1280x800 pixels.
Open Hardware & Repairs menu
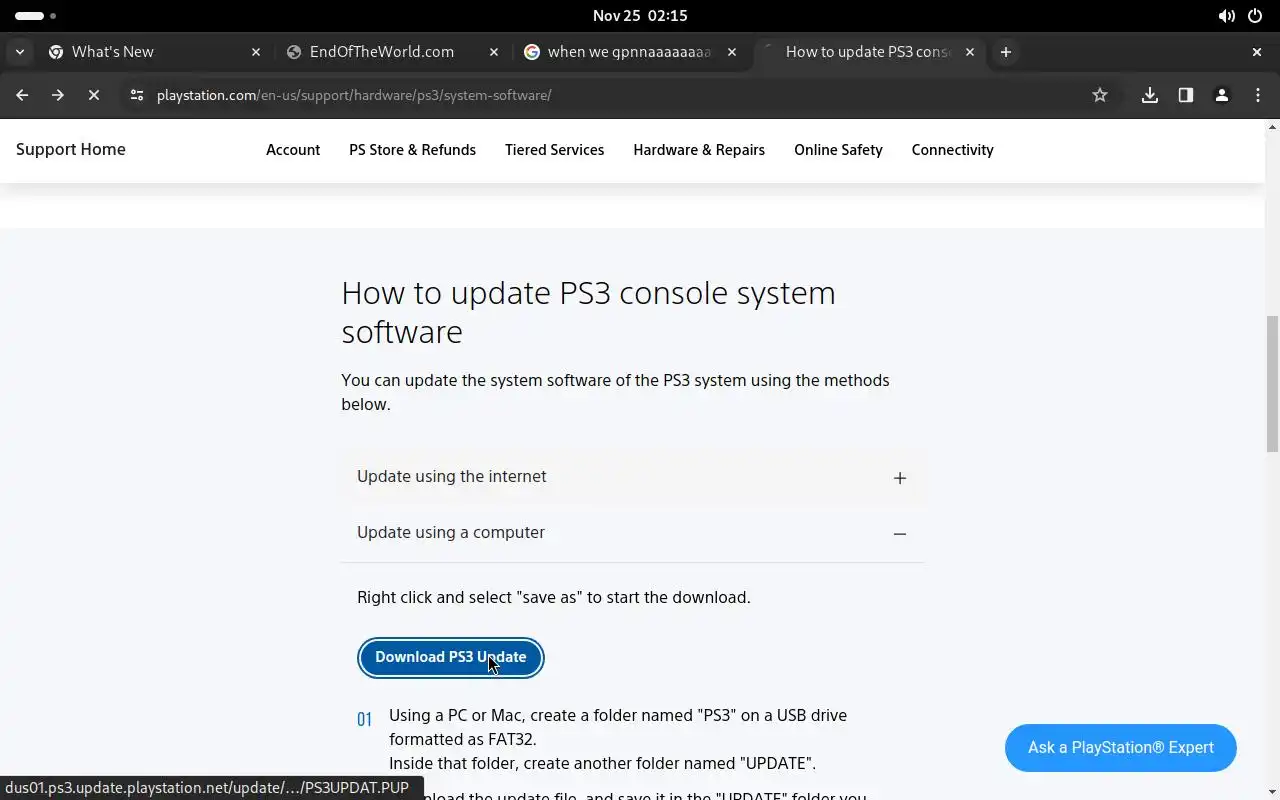click(699, 150)
